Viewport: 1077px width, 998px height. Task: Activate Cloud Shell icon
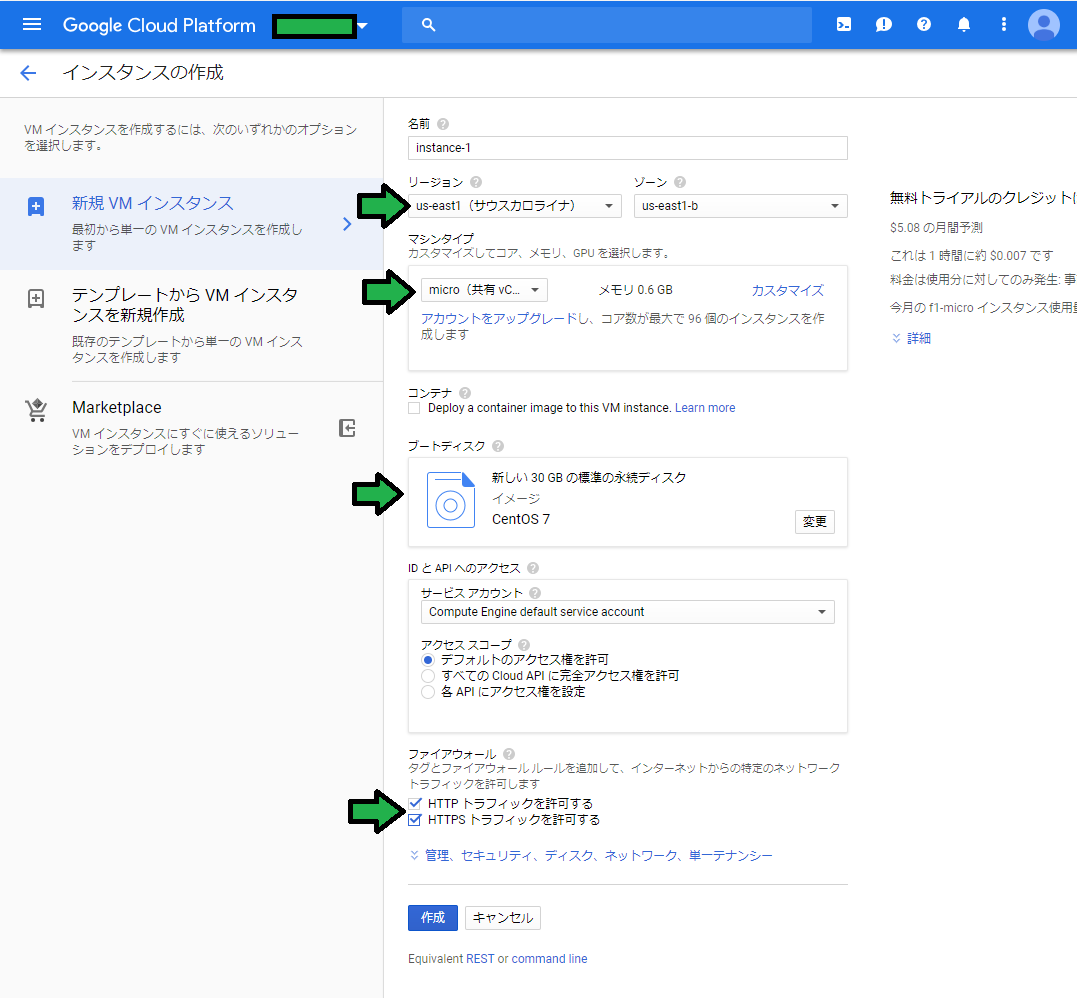[x=843, y=25]
